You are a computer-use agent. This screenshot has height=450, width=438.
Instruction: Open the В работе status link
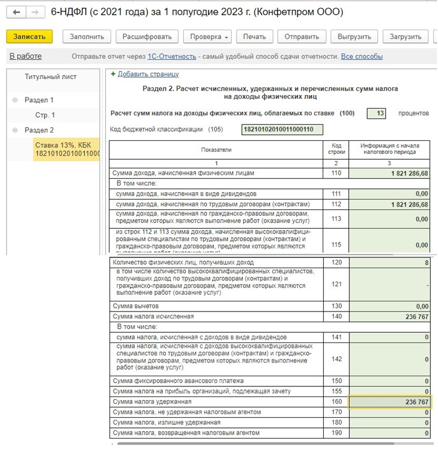[x=26, y=56]
